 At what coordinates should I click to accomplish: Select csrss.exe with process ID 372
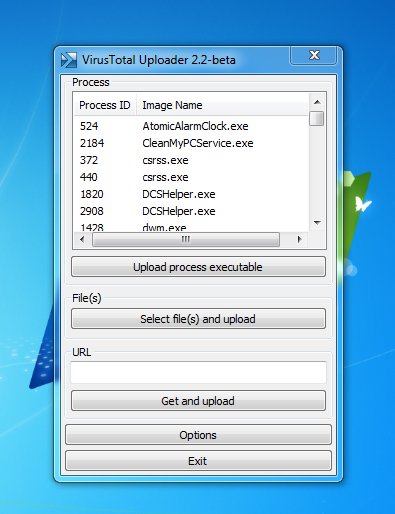(191, 160)
